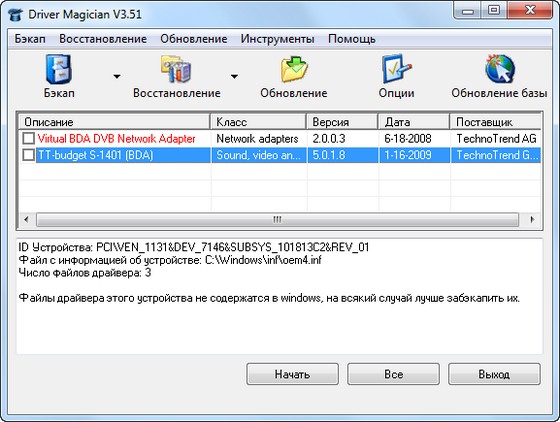
Task: Open the Инструменты menu
Action: tap(277, 39)
